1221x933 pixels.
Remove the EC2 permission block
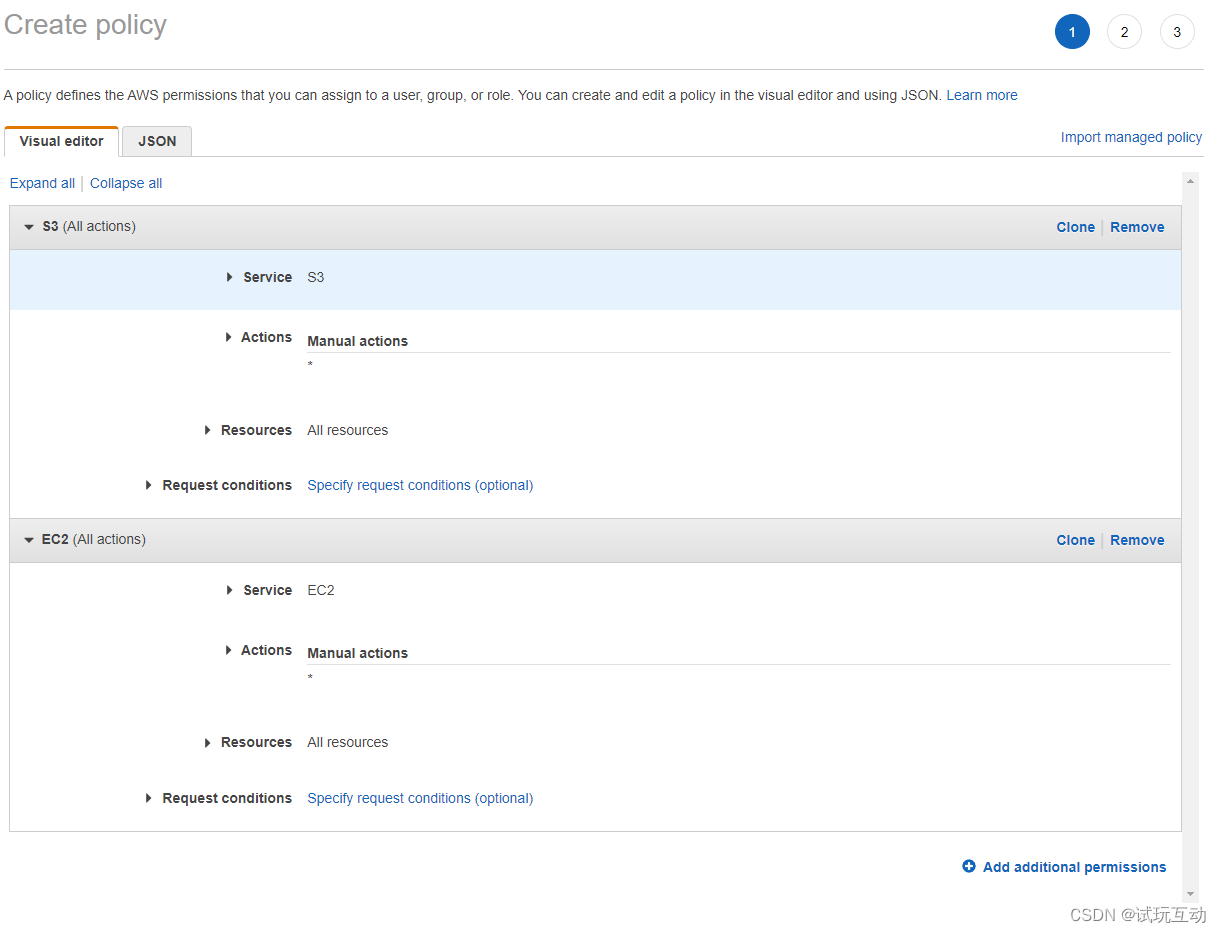[1137, 540]
